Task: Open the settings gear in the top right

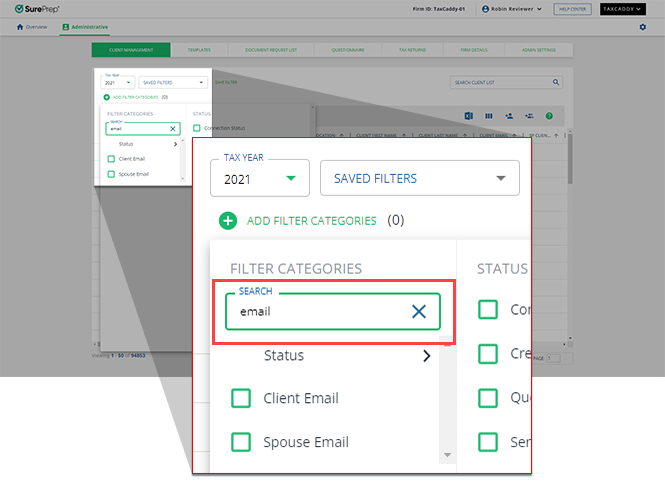Action: click(642, 27)
